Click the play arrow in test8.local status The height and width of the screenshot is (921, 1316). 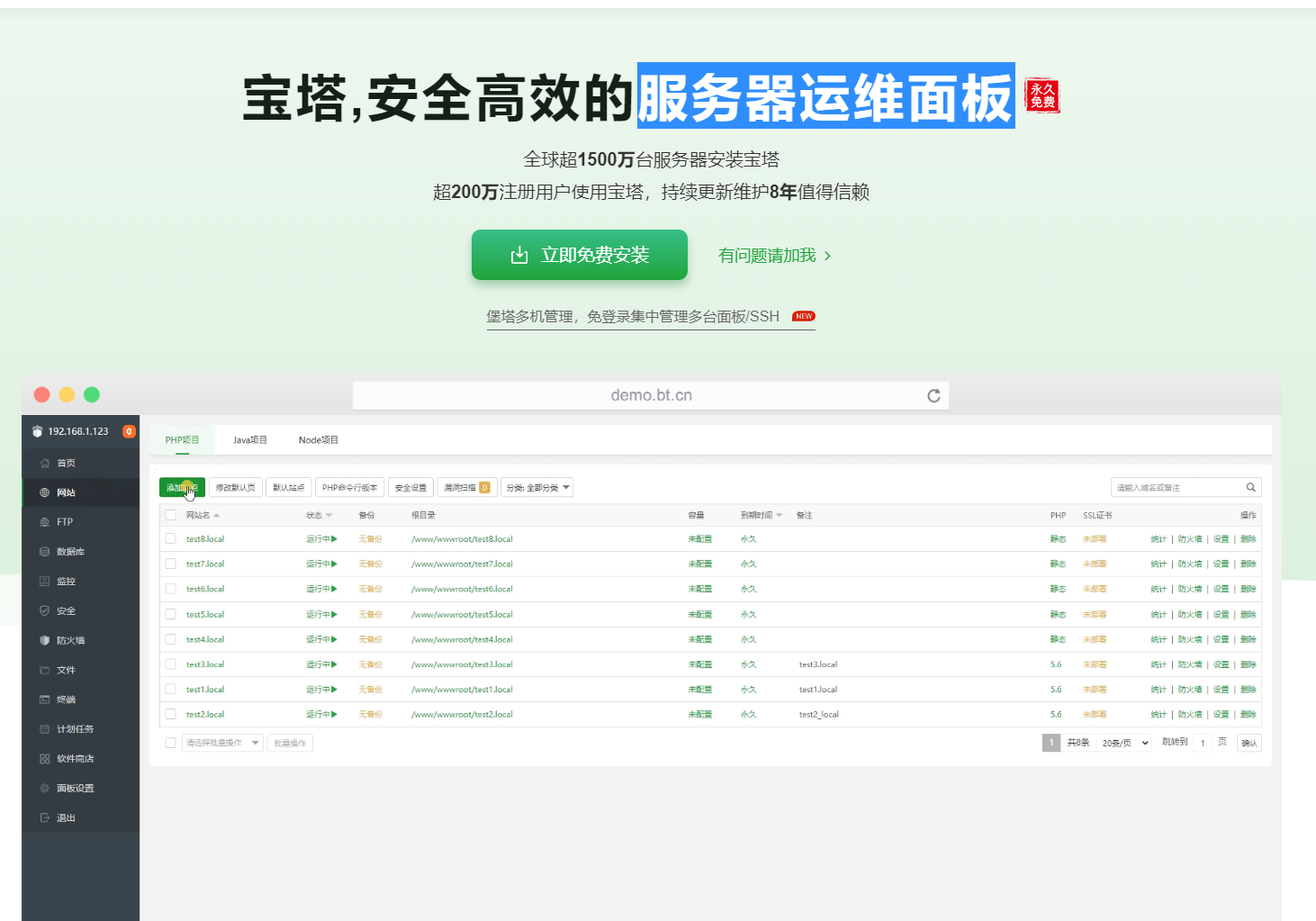pos(334,538)
